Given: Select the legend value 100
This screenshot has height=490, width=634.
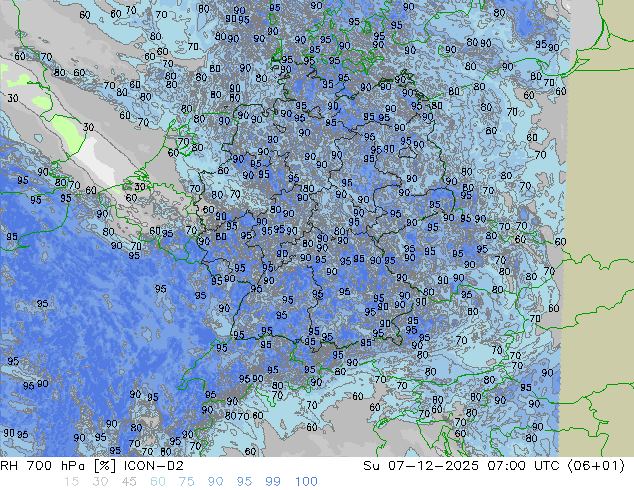Looking at the screenshot, I should click(x=306, y=482).
